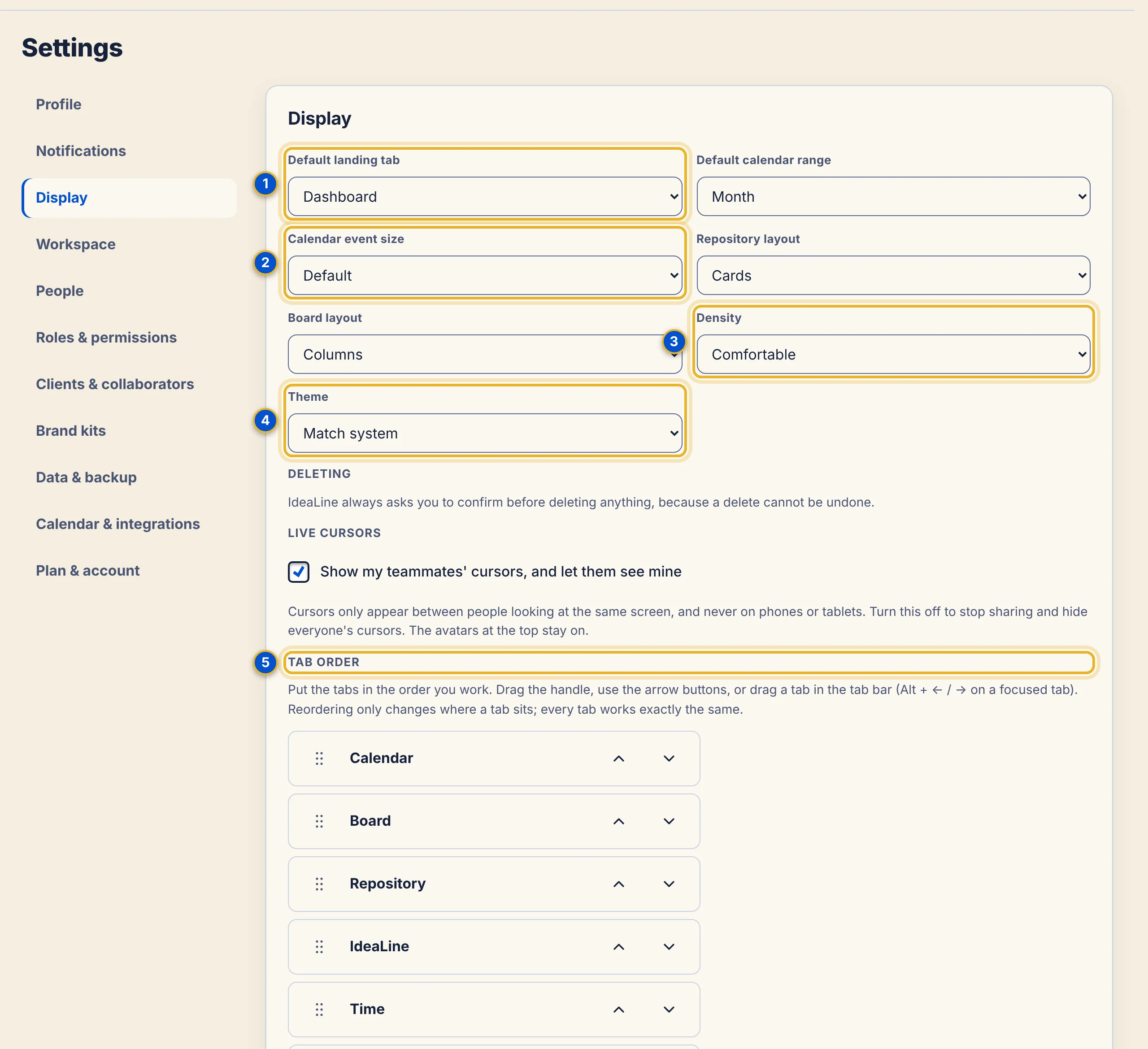Click the Repository row label in tab order
This screenshot has height=1049, width=1148.
click(387, 884)
